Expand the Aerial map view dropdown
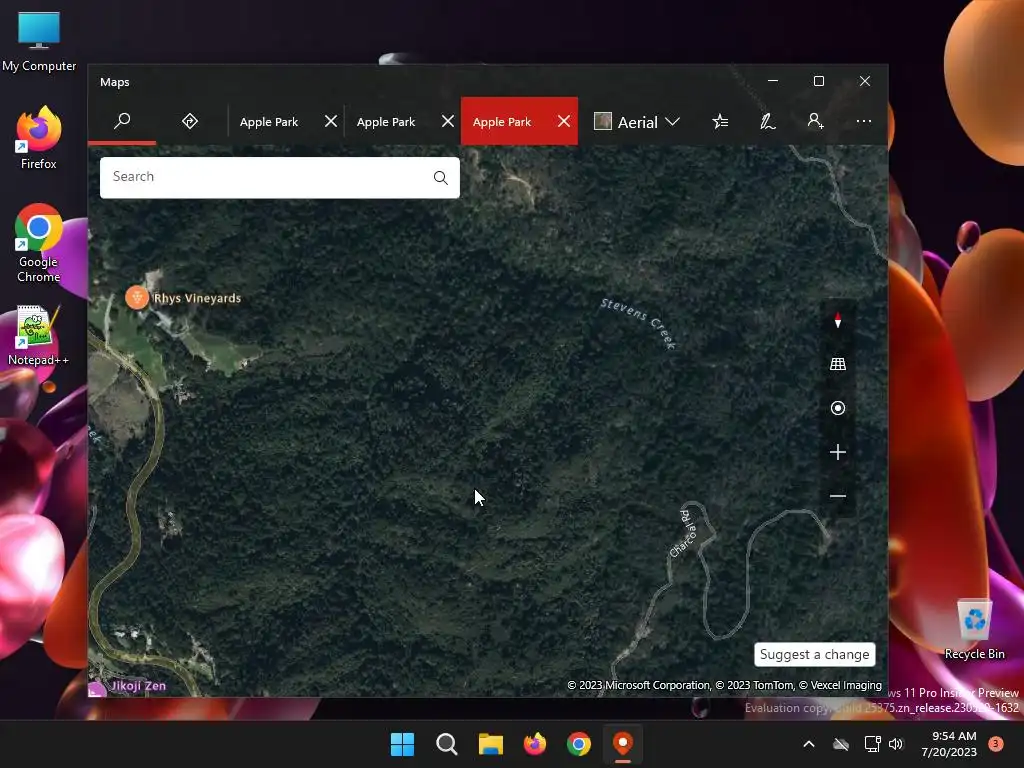 tap(637, 122)
